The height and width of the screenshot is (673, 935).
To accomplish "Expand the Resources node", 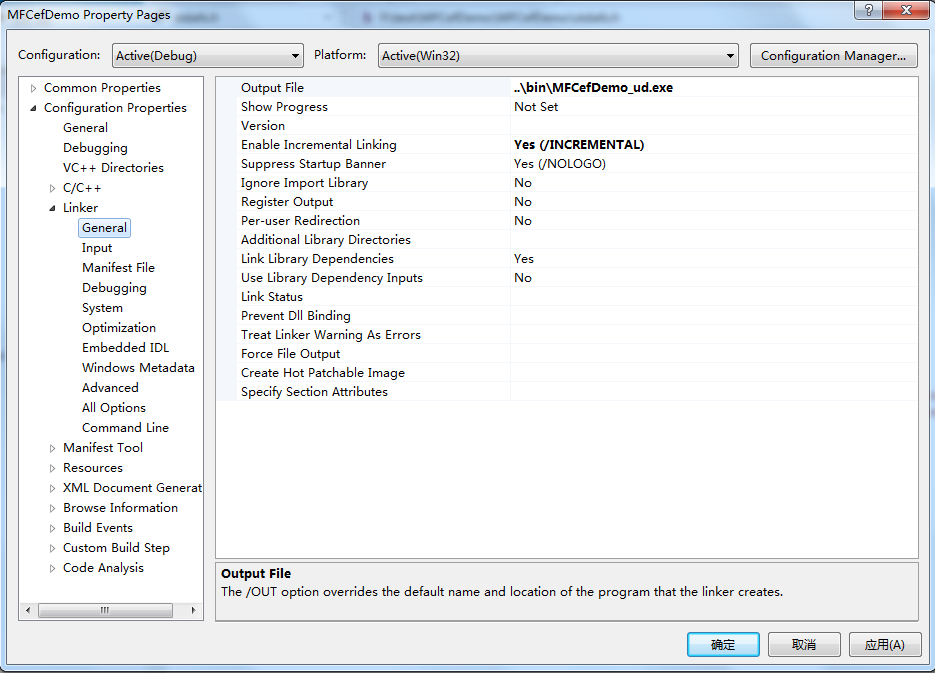I will [x=52, y=468].
